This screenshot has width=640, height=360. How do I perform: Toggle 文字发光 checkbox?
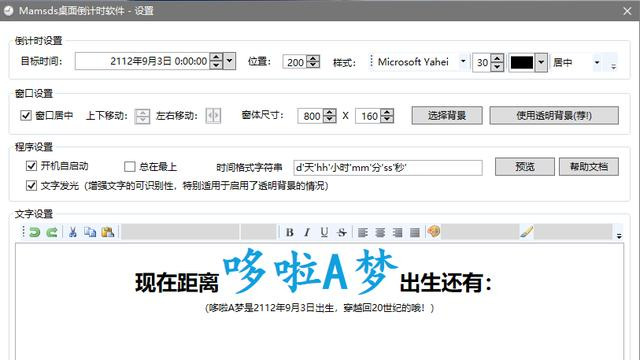tap(31, 186)
